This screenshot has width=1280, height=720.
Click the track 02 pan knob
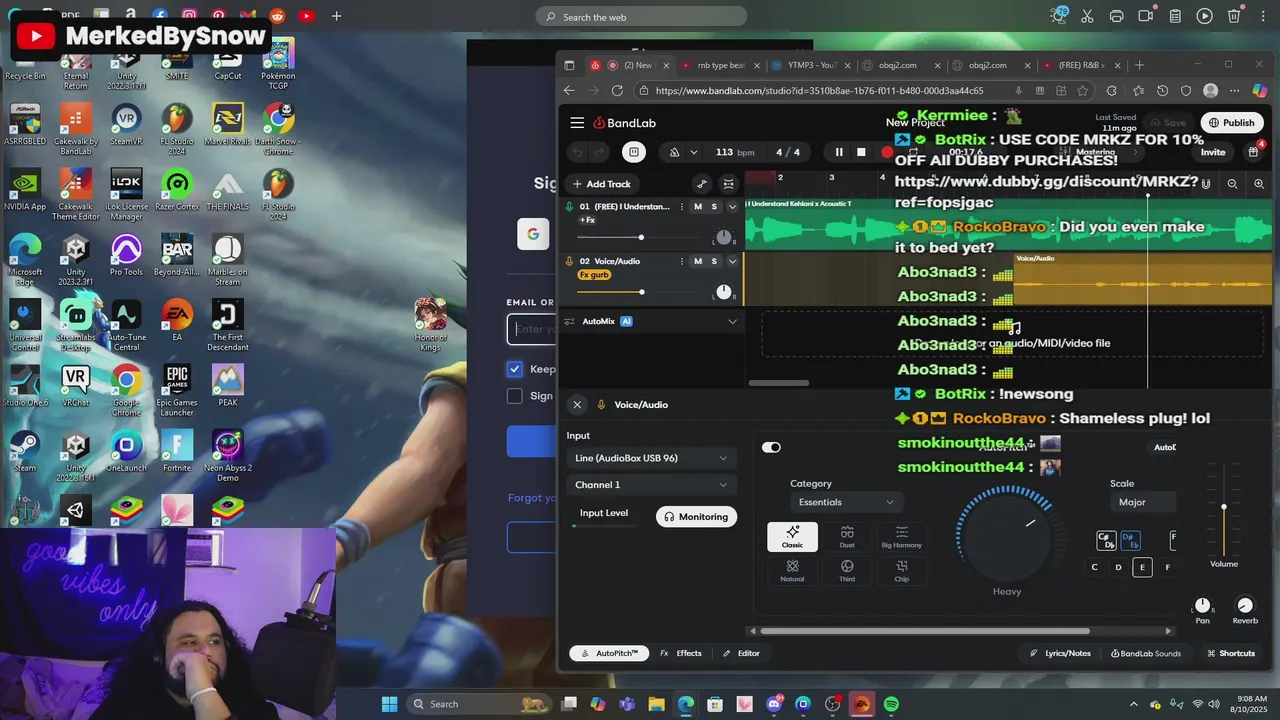(723, 292)
